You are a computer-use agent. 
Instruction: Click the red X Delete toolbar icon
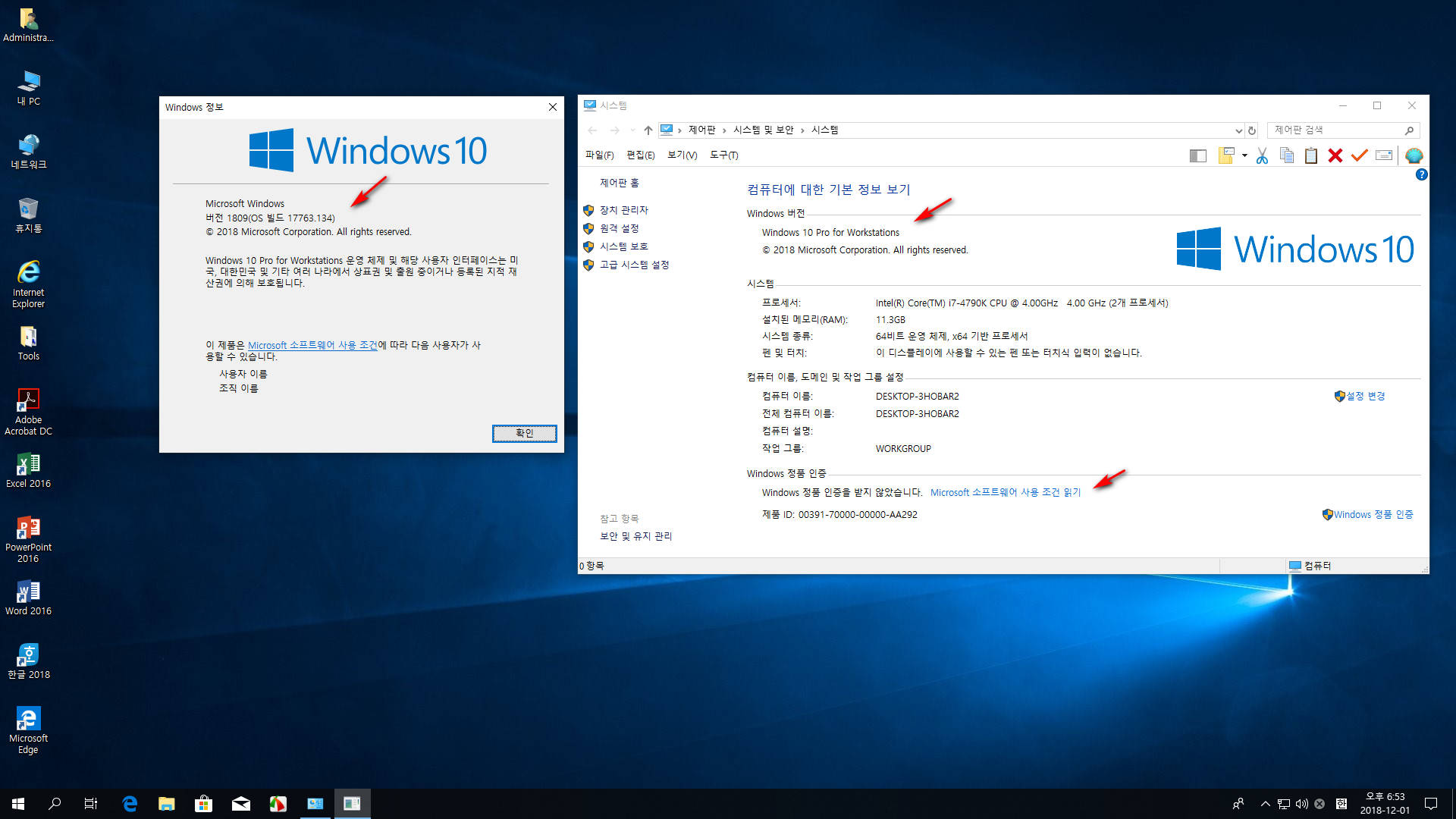[1335, 155]
